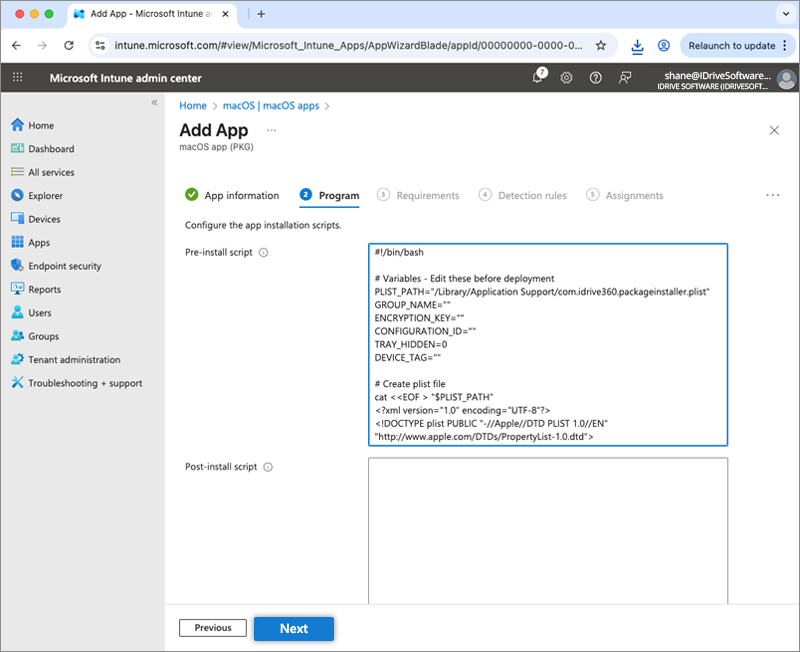Close the Add App blade

(x=774, y=131)
